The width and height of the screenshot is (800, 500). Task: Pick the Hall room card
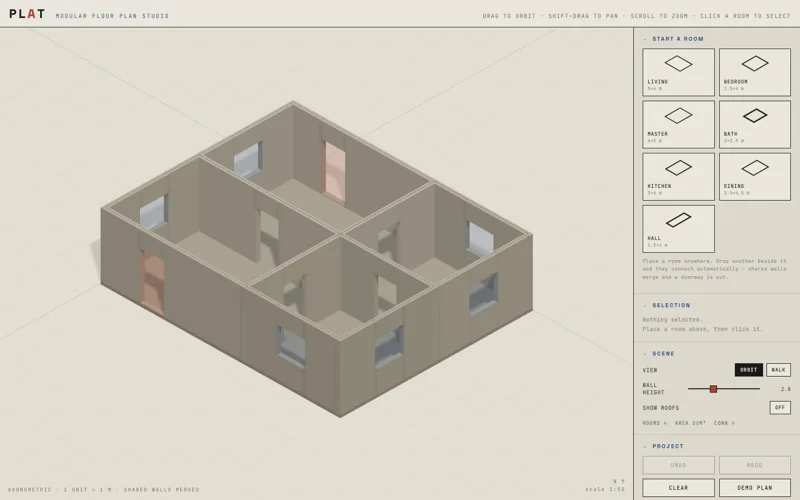pos(678,229)
